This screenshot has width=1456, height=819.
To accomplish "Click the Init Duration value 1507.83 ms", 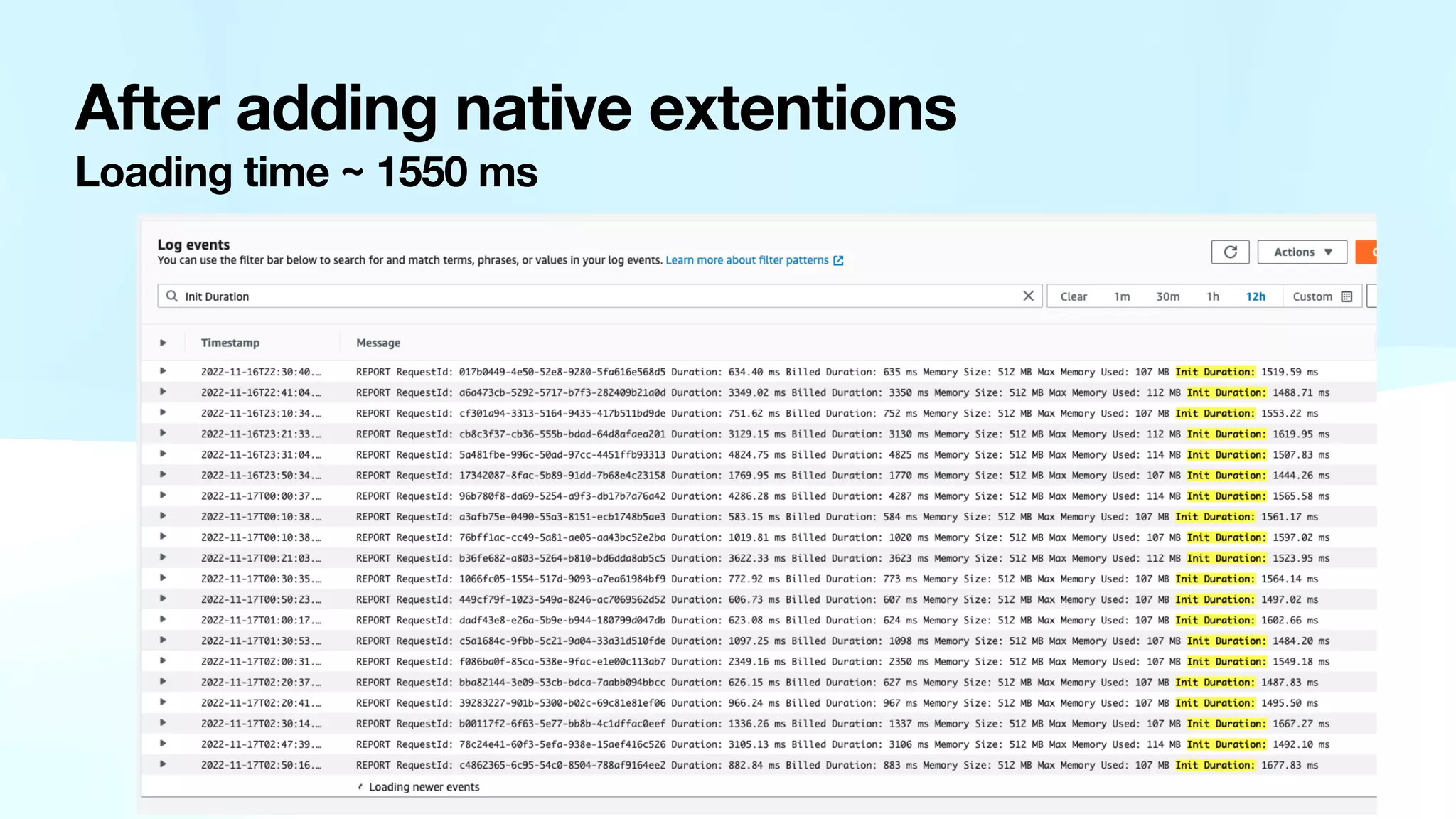I will (x=1301, y=454).
